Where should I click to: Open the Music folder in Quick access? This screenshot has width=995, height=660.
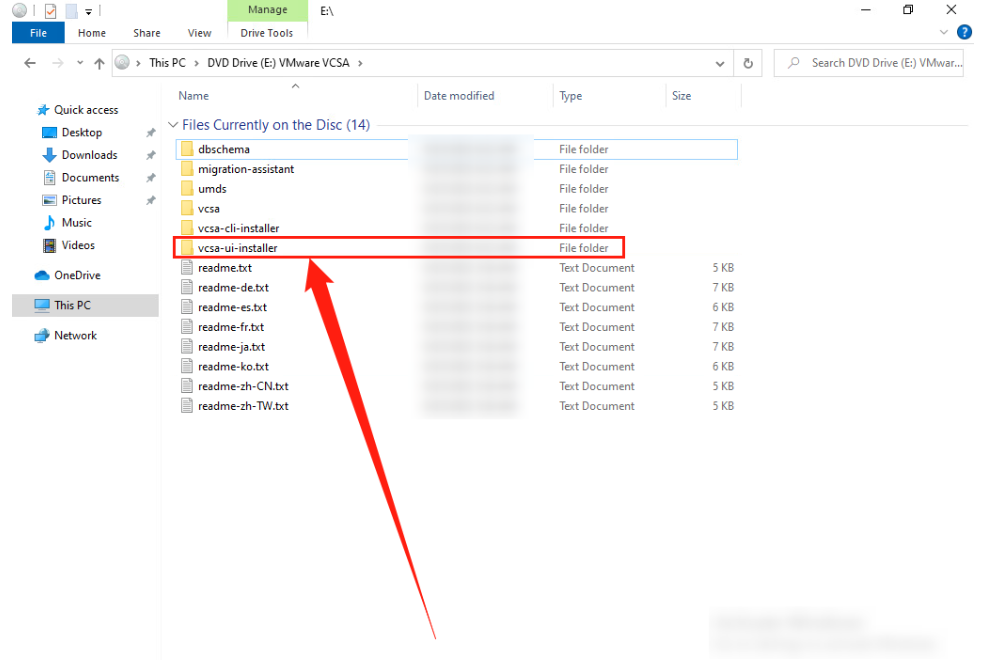tap(76, 223)
